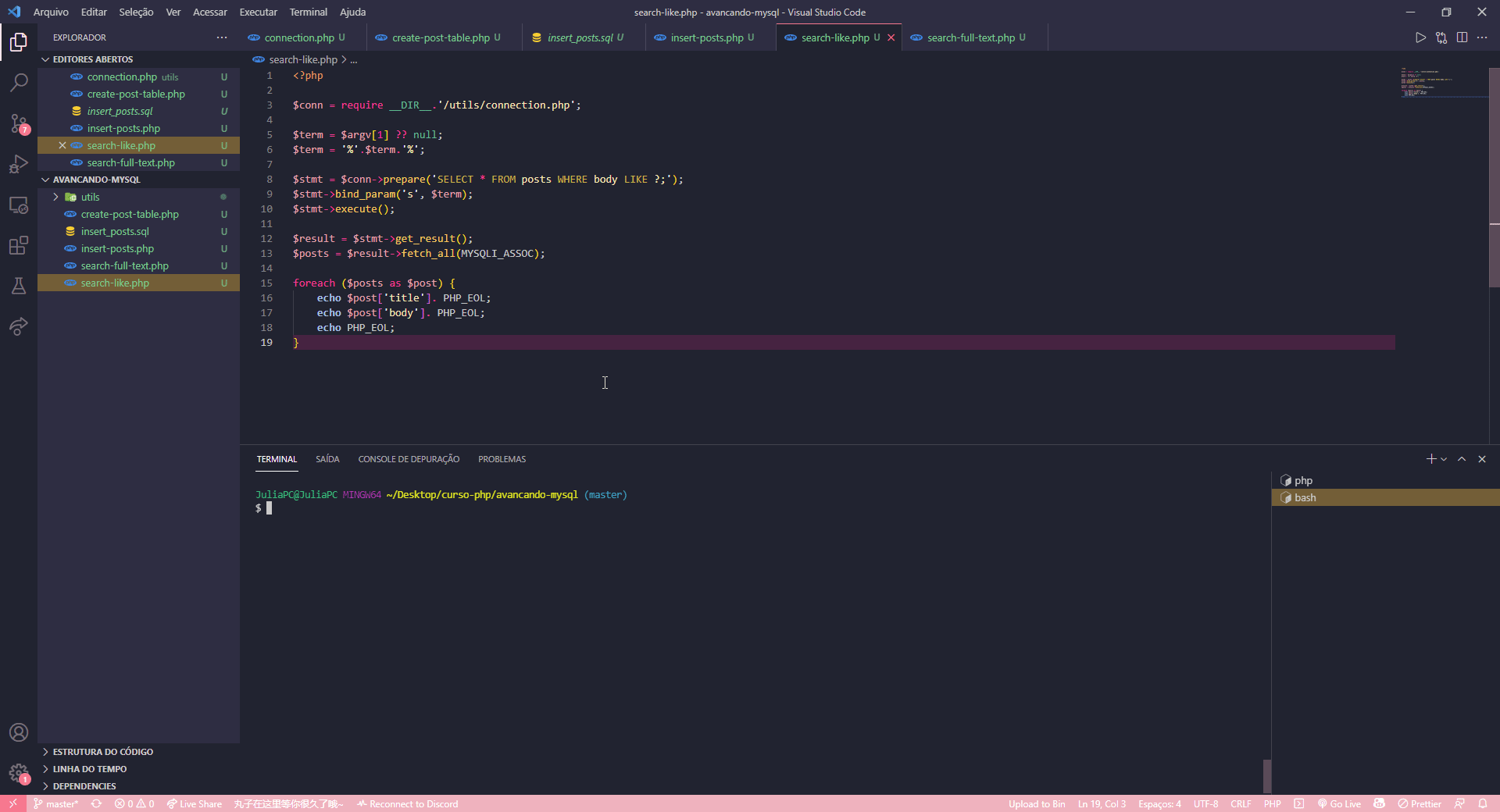Open Explorer views and more actions menu
Screen dimensions: 1500x812
click(x=222, y=37)
